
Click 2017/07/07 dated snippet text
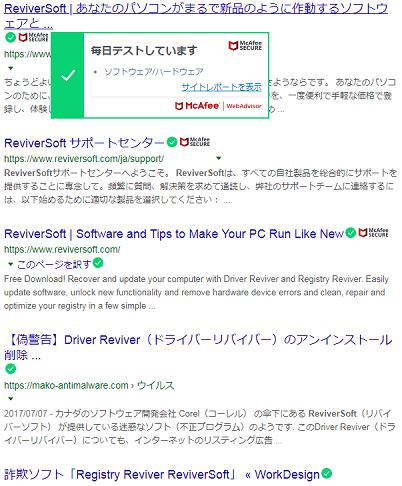[x=200, y=427]
